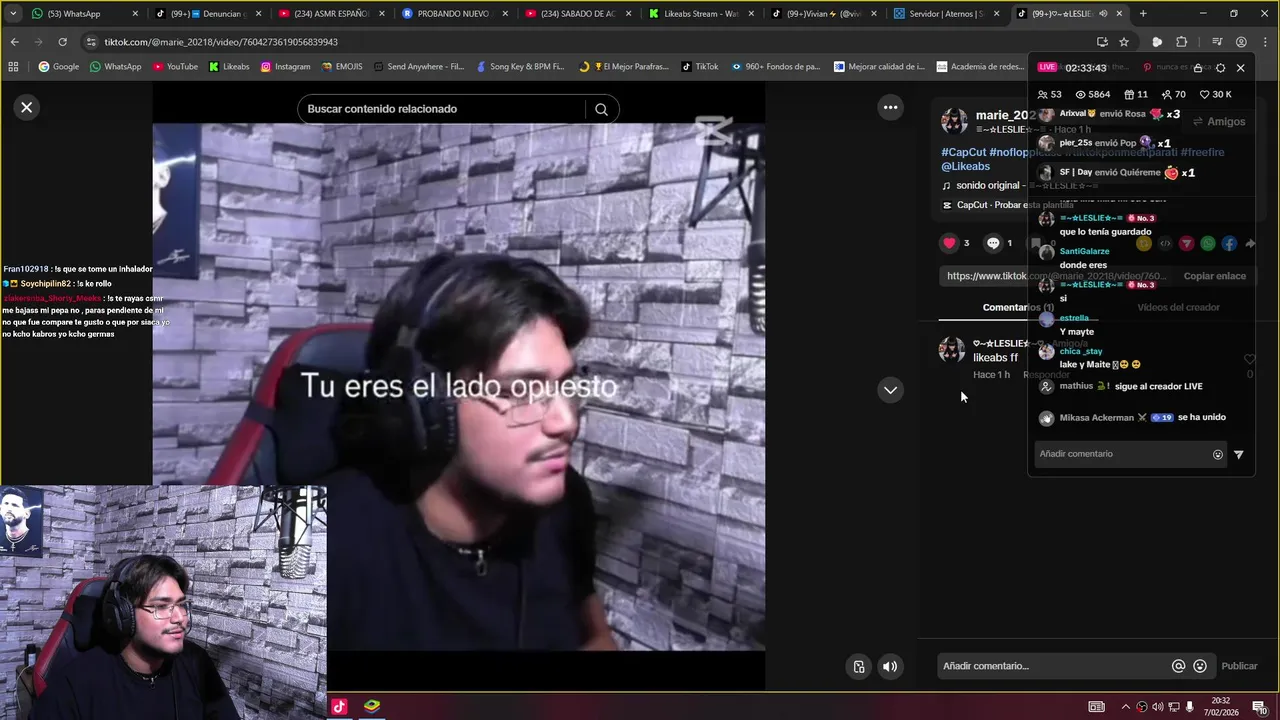This screenshot has width=1280, height=720.
Task: Reply with 'Responder' on the likeabs ff comment
Action: (1046, 374)
